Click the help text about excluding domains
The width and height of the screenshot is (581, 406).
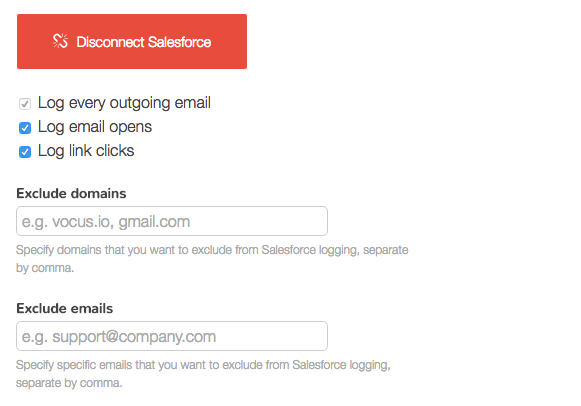click(212, 259)
